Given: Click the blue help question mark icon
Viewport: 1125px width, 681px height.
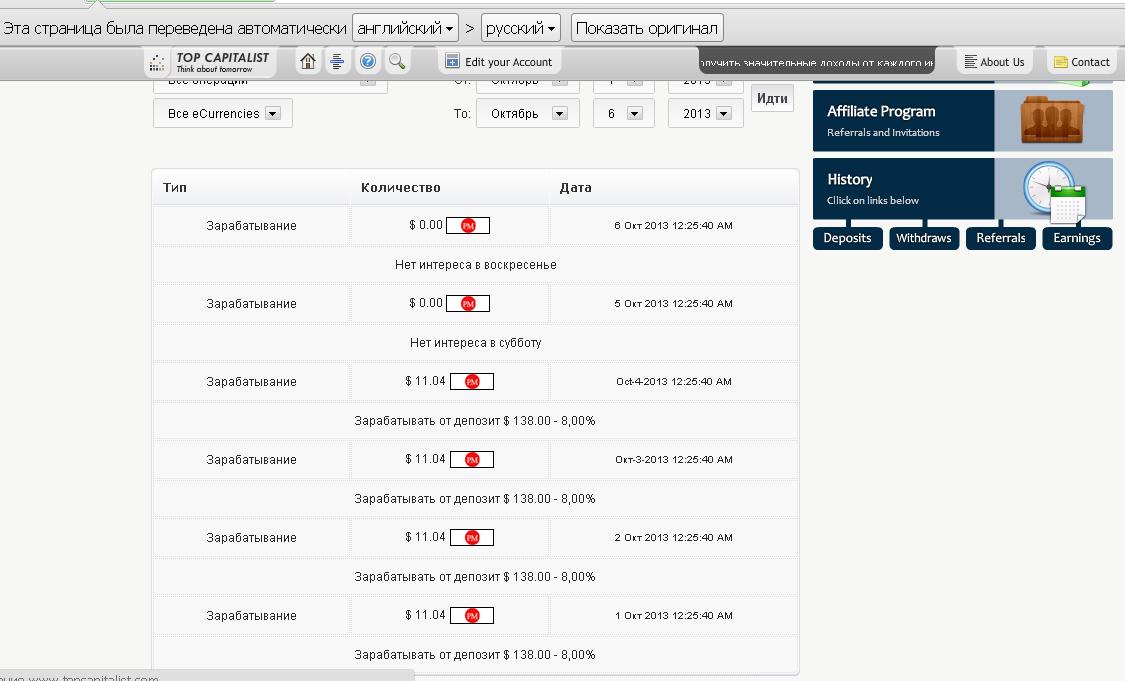Looking at the screenshot, I should (x=367, y=62).
